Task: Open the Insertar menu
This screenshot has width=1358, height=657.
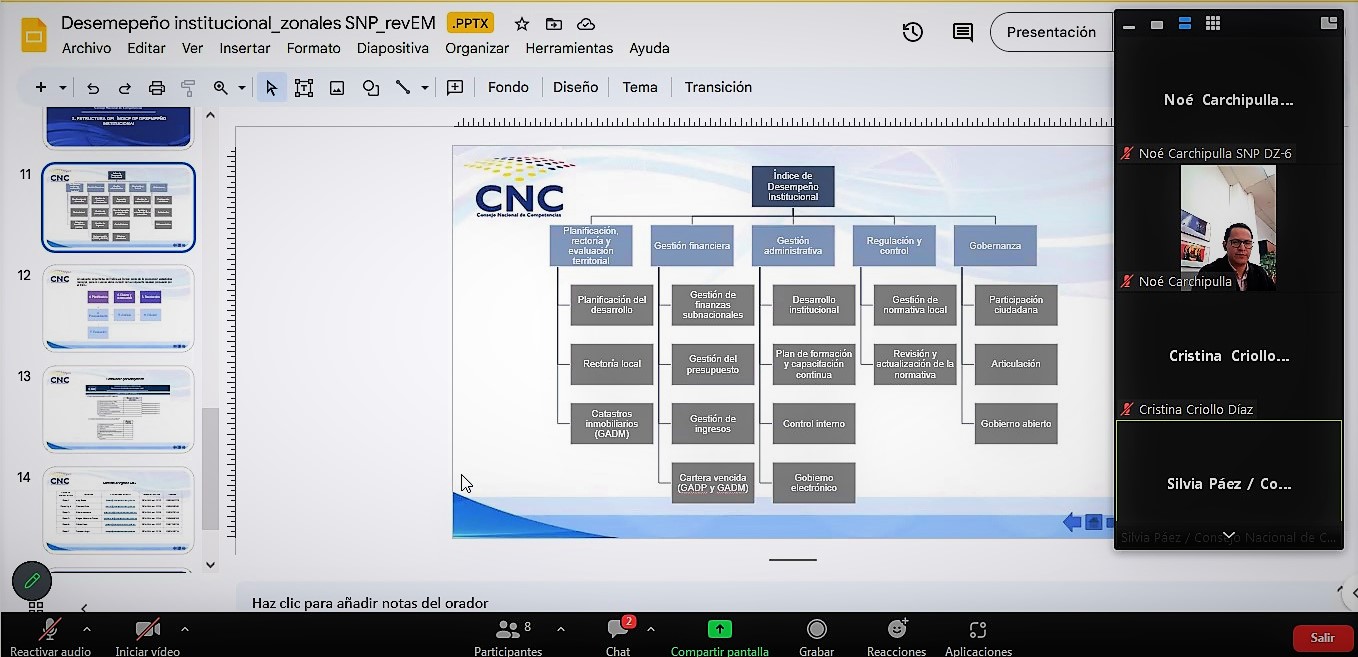Action: (x=245, y=48)
